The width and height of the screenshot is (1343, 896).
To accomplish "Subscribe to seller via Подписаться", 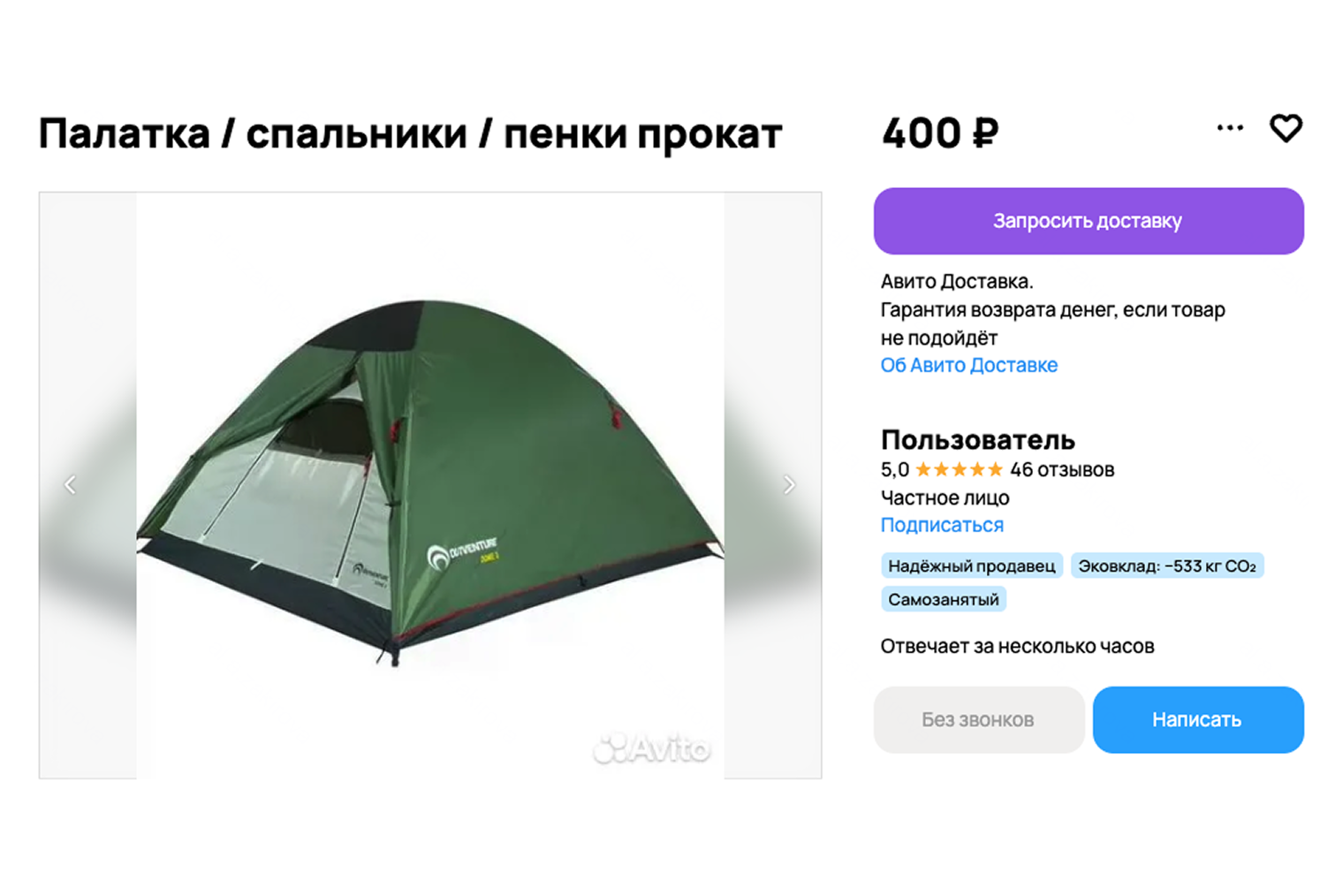I will [x=942, y=525].
